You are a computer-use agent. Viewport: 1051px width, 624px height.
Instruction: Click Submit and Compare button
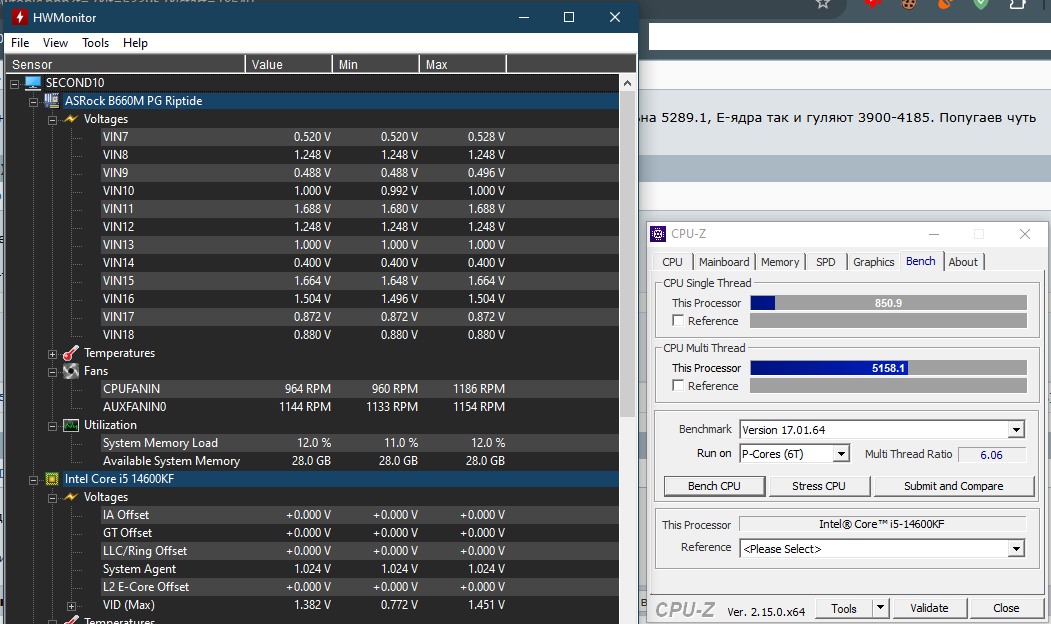(x=953, y=486)
